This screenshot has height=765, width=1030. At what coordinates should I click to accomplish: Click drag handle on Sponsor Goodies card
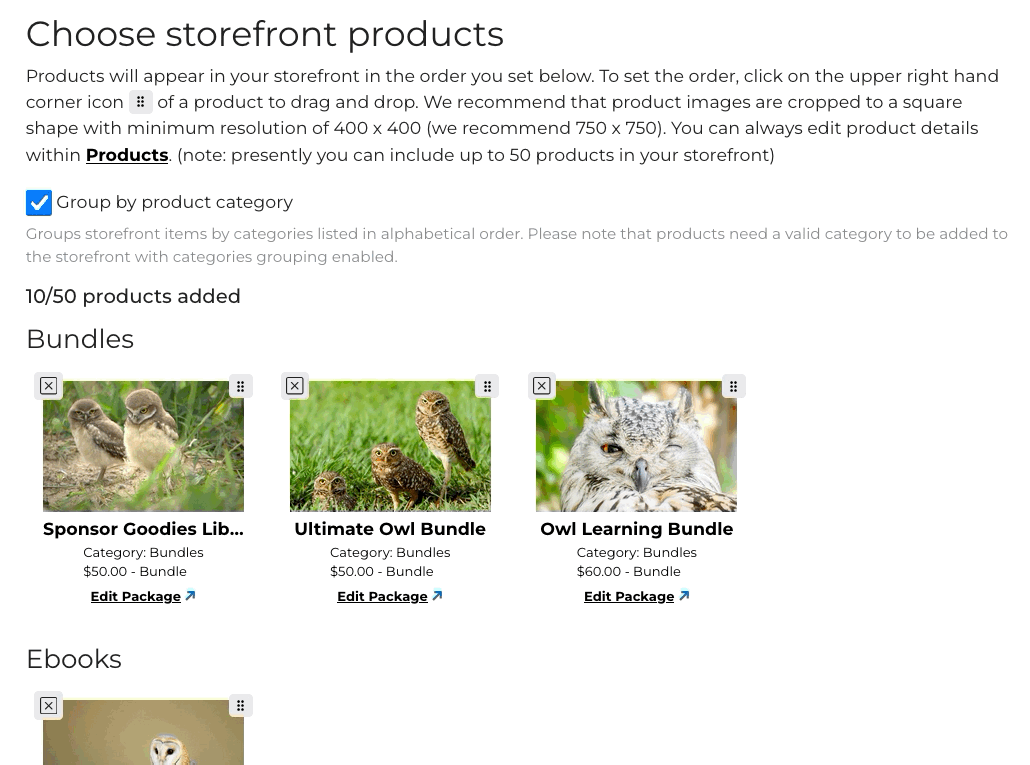point(240,386)
